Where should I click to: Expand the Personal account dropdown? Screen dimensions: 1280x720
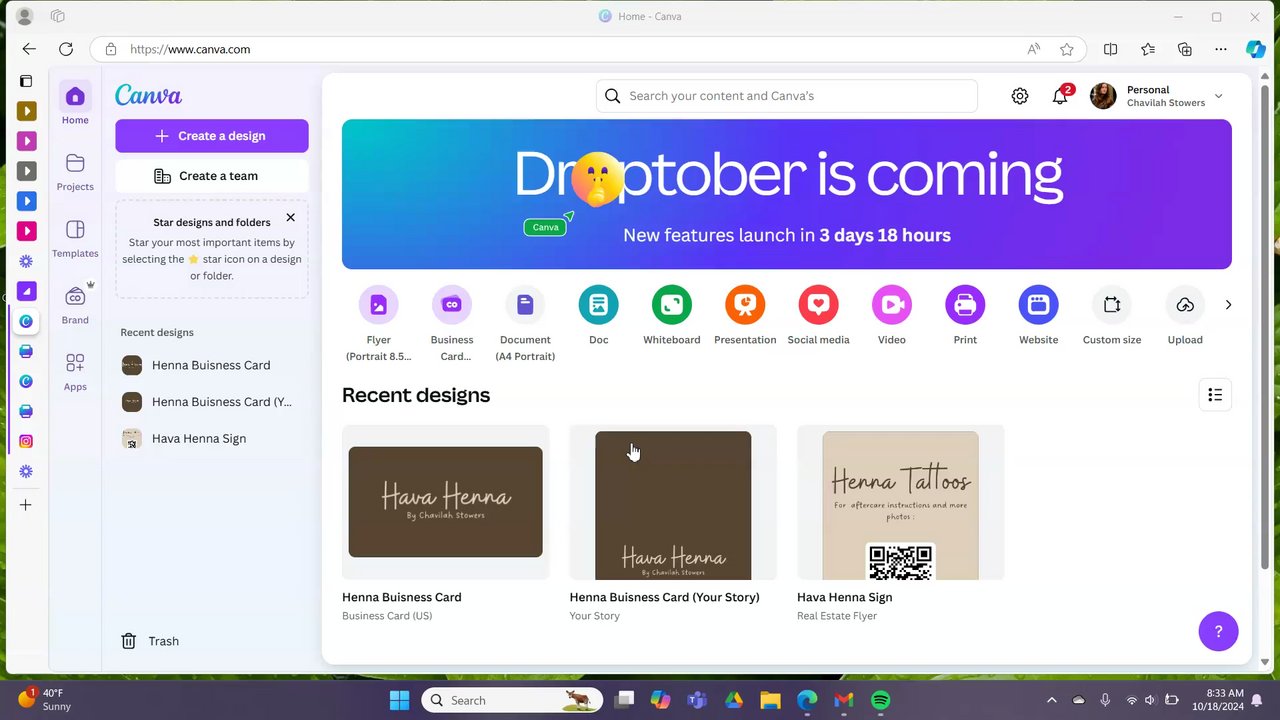point(1218,96)
